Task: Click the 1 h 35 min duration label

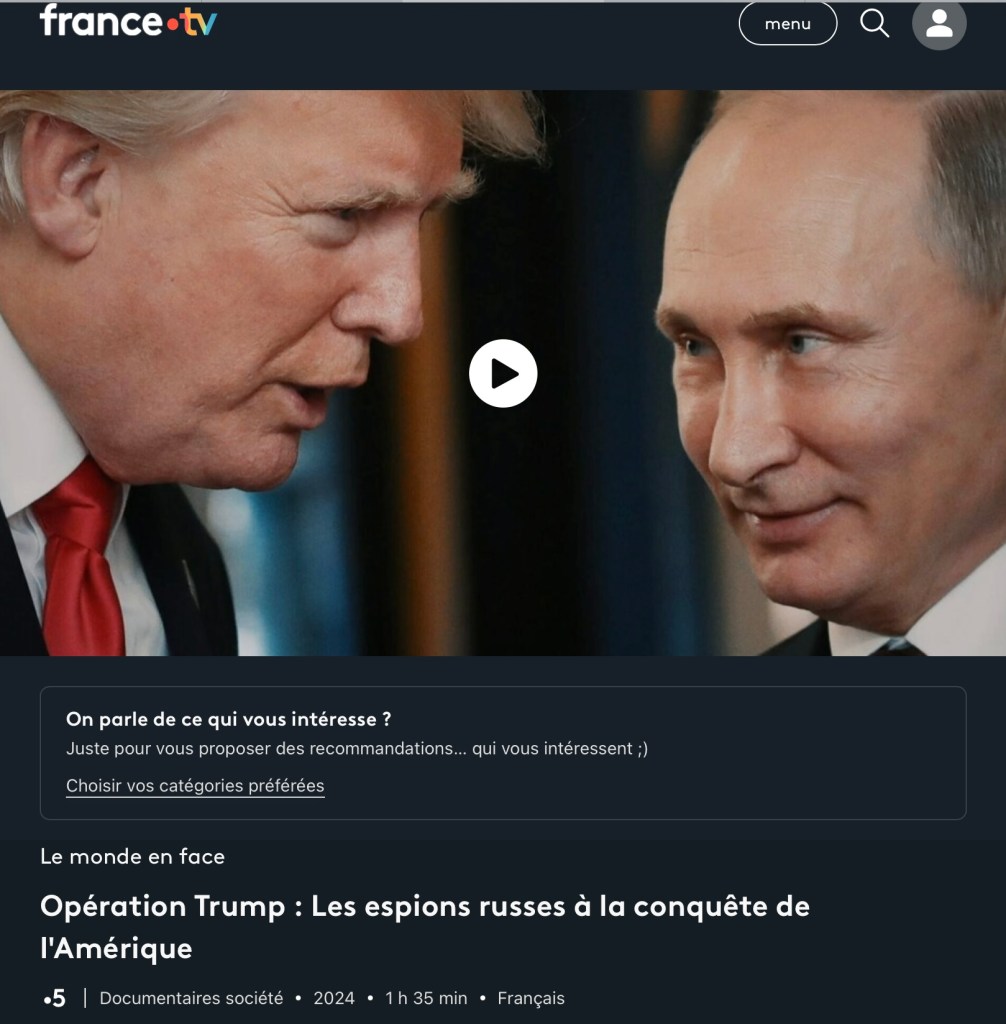Action: coord(426,998)
